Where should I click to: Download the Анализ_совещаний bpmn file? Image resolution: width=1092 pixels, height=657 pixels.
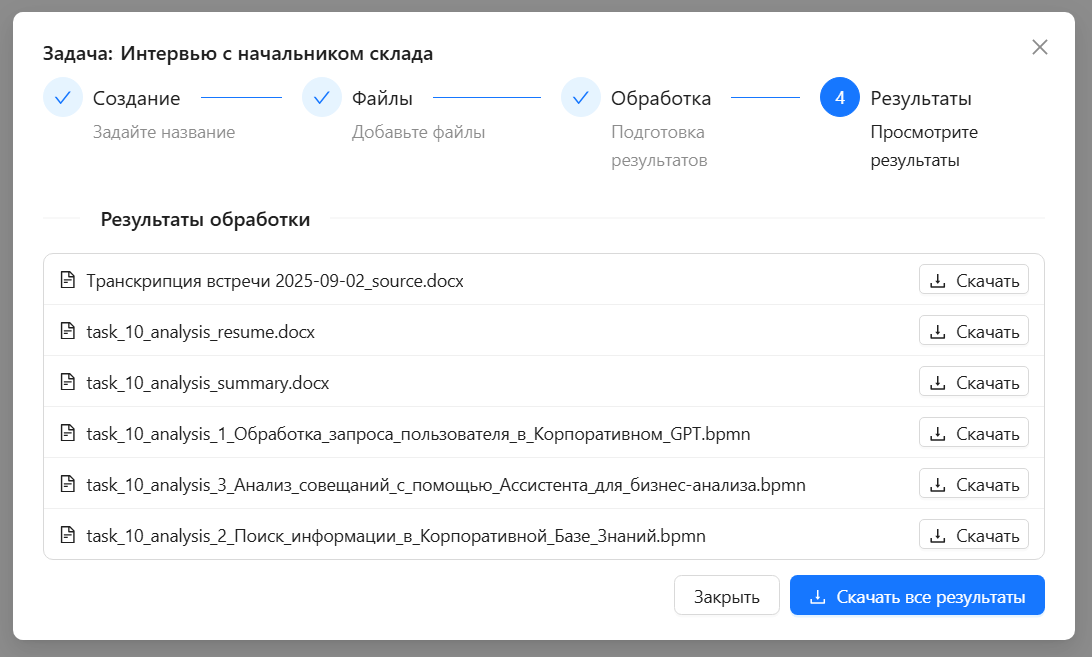coord(974,484)
